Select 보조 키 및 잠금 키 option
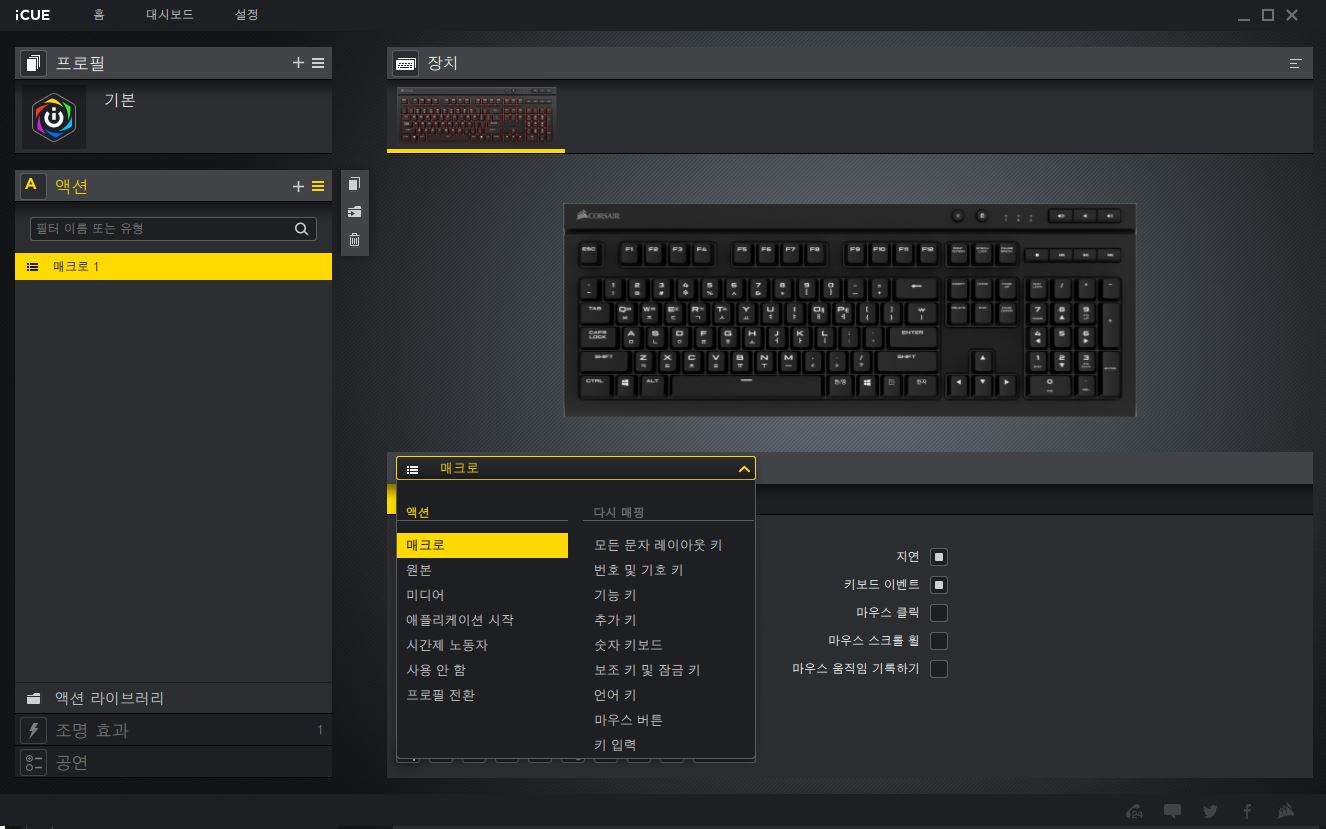Screen dimensions: 1326x829 pyautogui.click(x=647, y=670)
